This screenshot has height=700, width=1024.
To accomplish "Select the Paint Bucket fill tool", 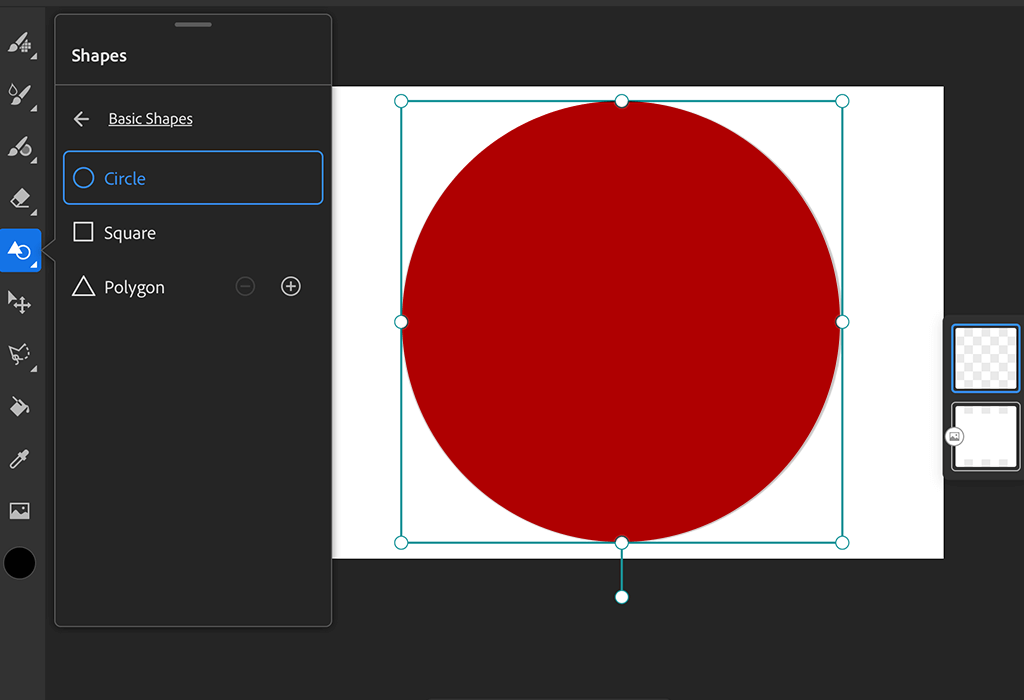I will [20, 407].
